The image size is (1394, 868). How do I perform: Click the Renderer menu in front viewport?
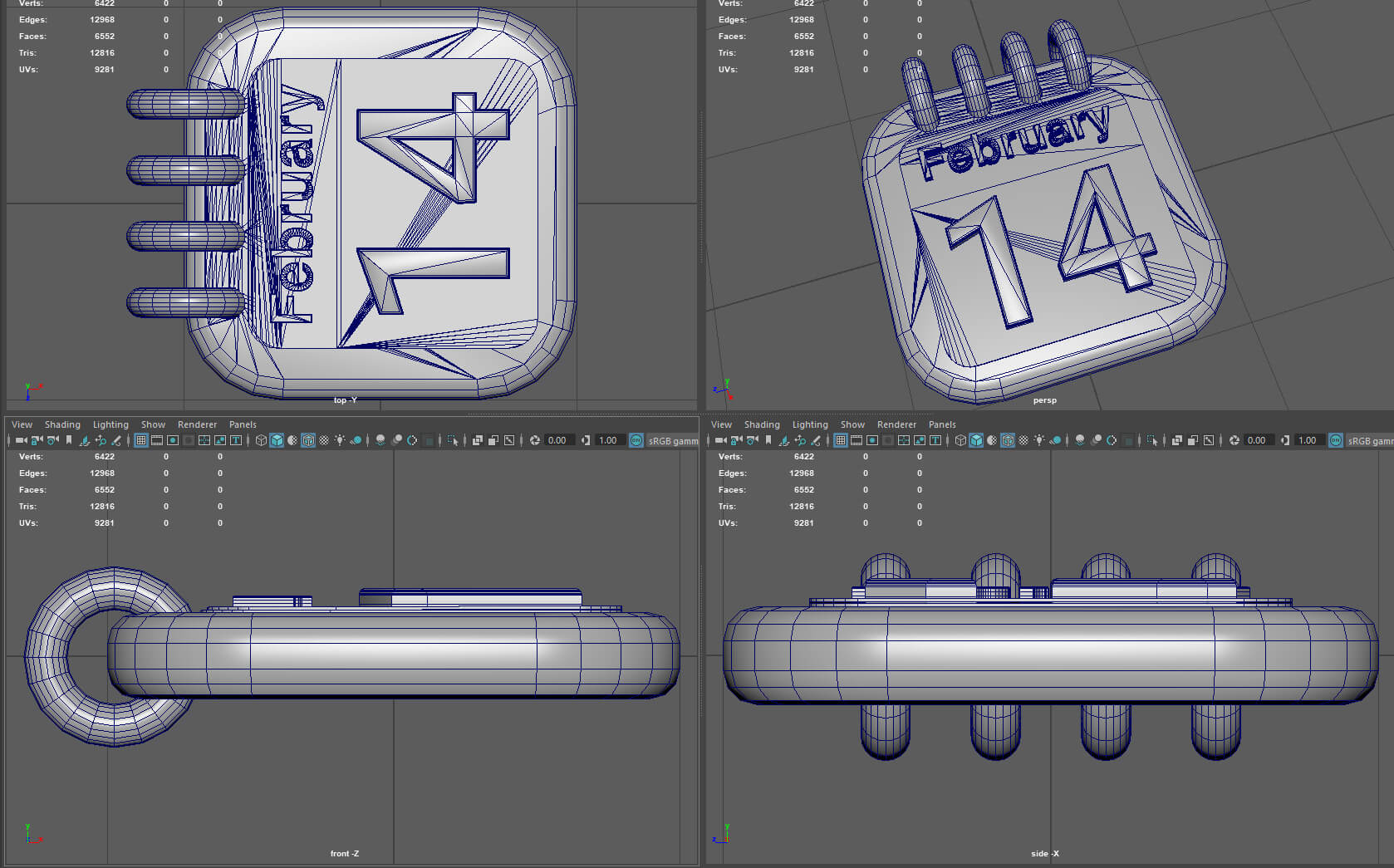197,424
